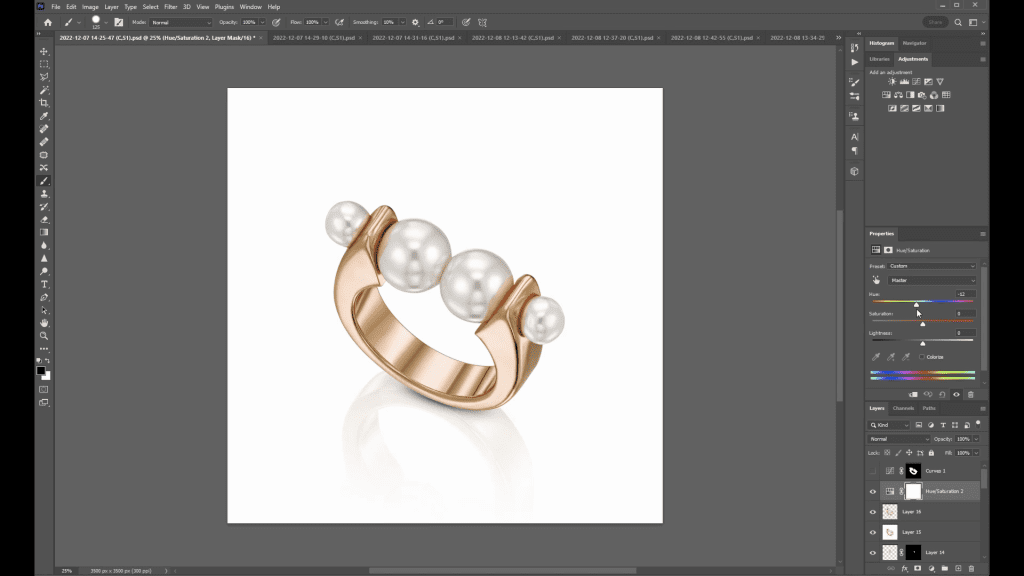
Task: Select the Rectangular Marquee tool
Action: coord(44,64)
